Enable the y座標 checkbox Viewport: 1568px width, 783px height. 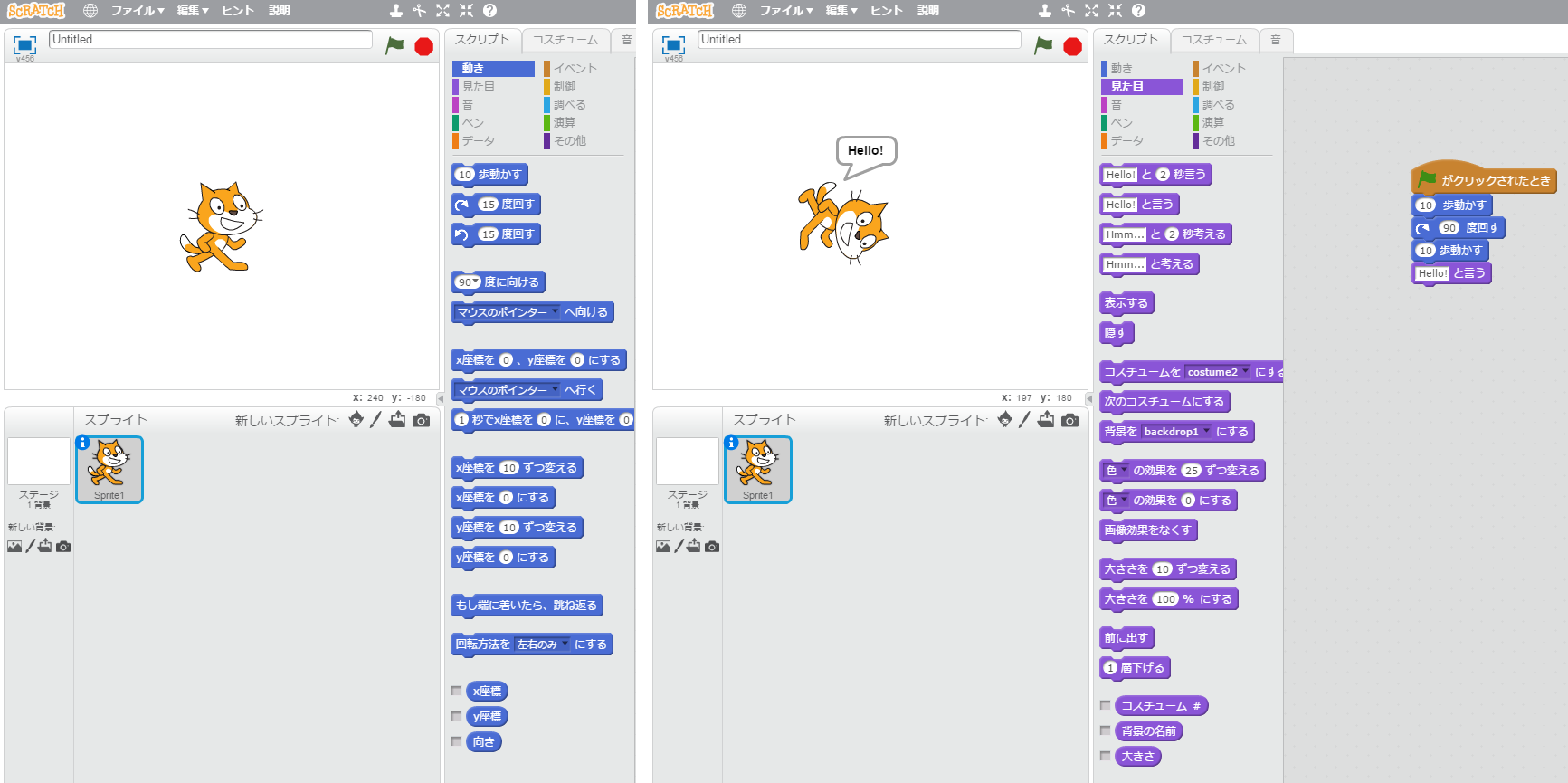[x=457, y=716]
